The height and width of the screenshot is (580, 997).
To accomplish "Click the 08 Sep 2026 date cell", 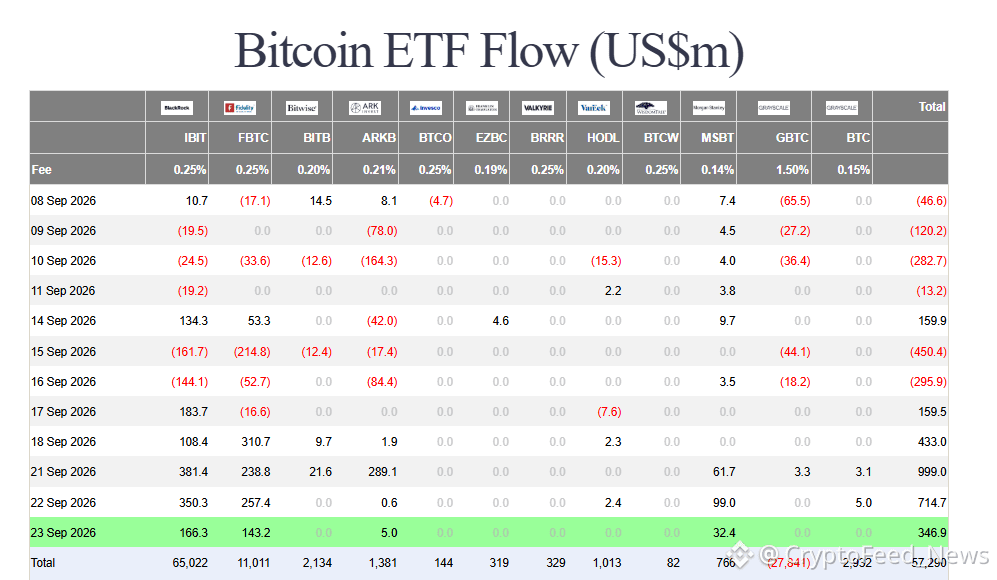I will (x=64, y=201).
